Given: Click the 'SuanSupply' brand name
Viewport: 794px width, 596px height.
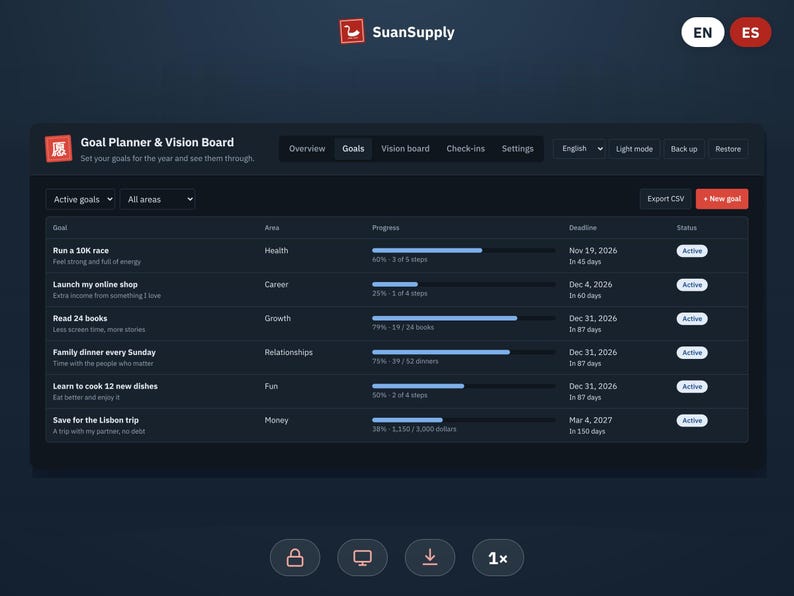Looking at the screenshot, I should (x=413, y=32).
